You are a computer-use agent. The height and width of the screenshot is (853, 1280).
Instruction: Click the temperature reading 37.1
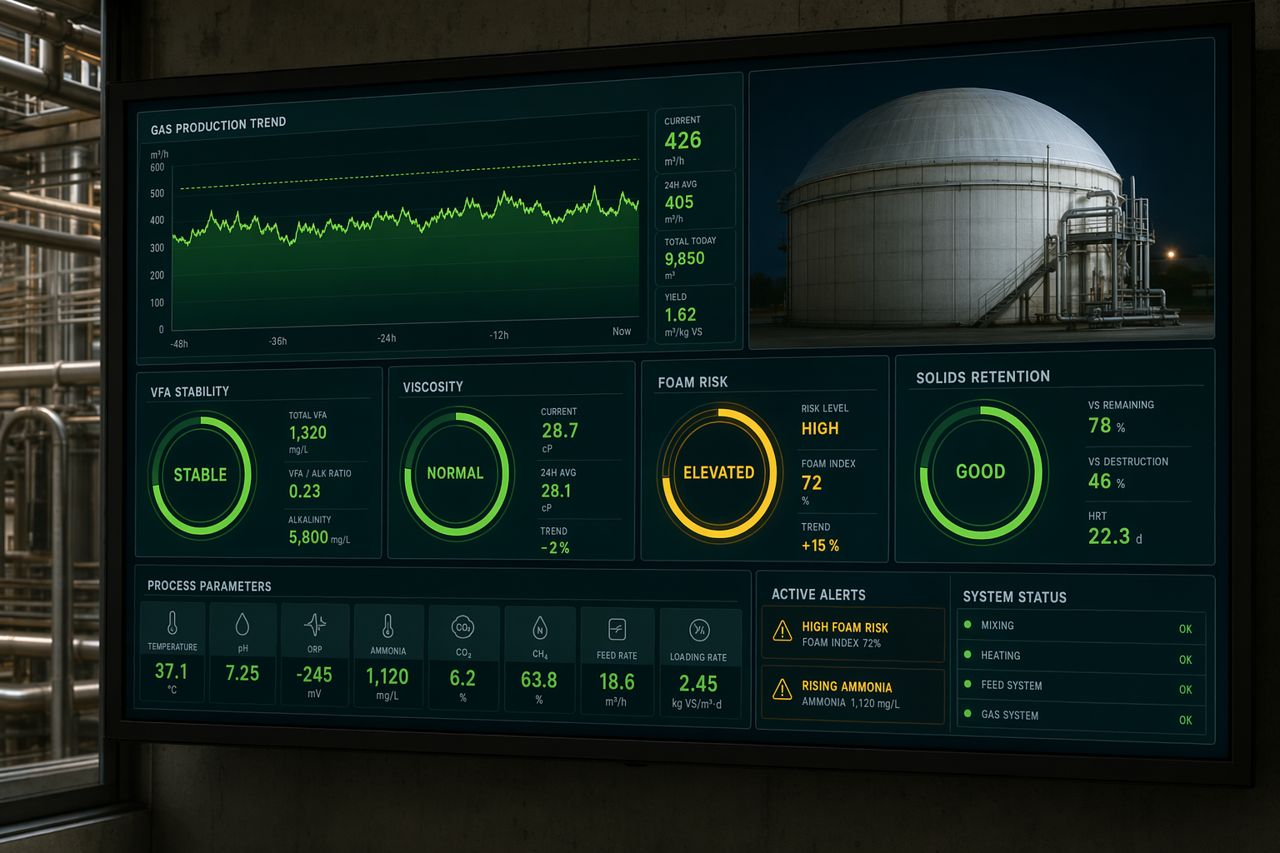[x=172, y=671]
